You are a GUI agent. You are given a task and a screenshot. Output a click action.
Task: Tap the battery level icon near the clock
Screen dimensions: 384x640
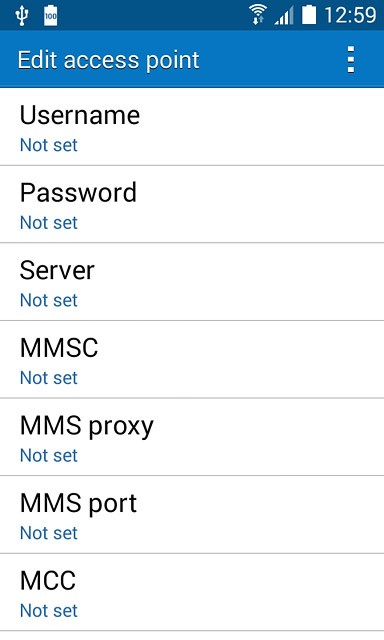coord(309,15)
